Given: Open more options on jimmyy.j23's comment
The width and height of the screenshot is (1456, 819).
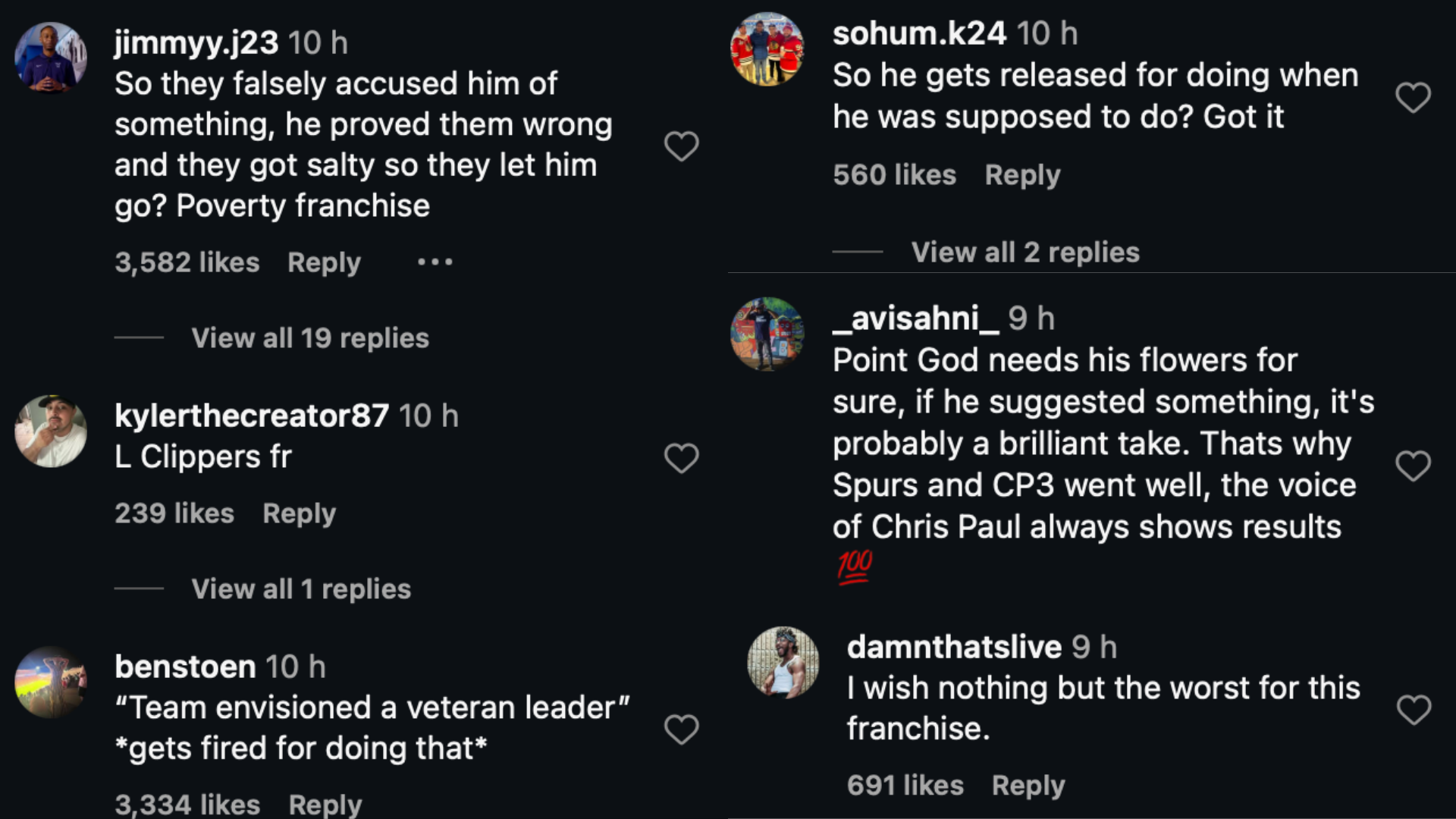Looking at the screenshot, I should [435, 262].
